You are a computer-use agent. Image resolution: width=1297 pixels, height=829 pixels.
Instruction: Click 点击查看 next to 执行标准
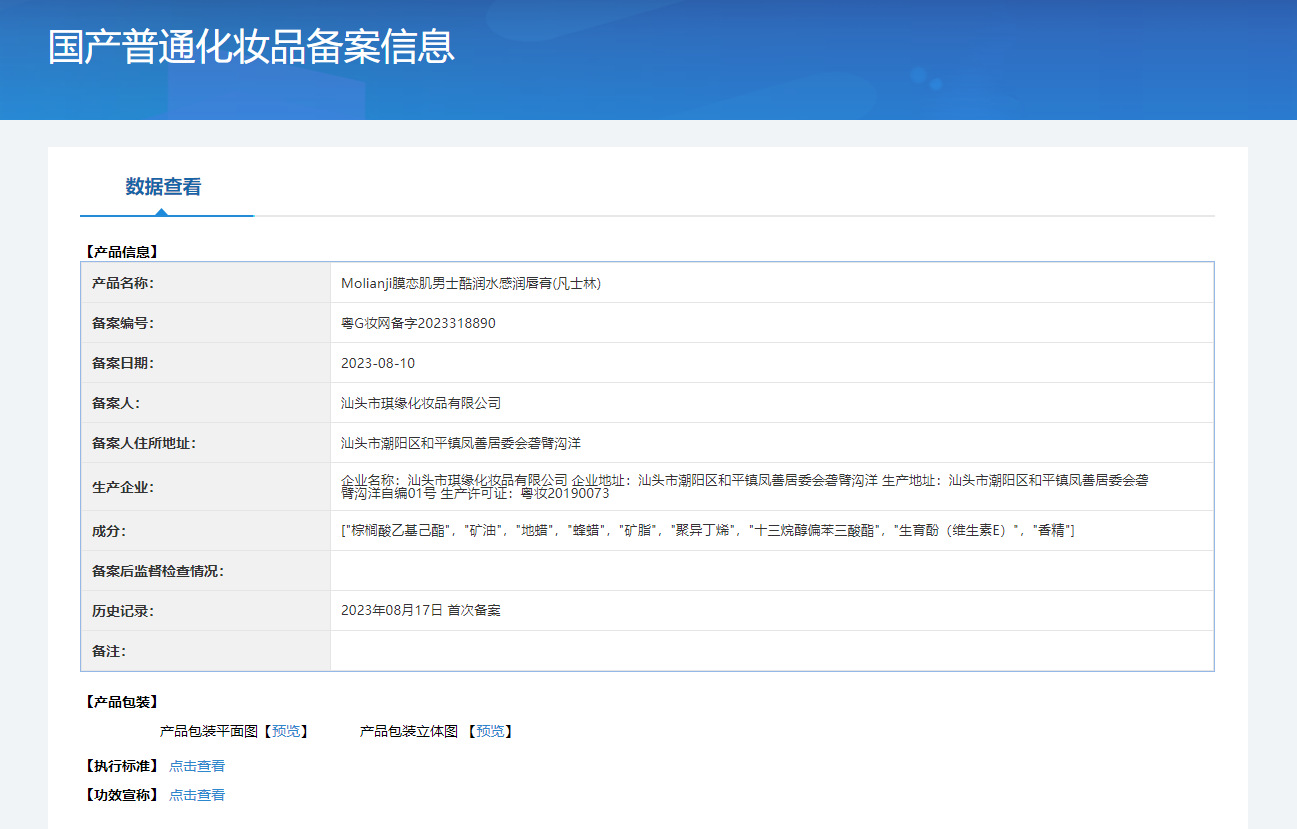tap(197, 766)
